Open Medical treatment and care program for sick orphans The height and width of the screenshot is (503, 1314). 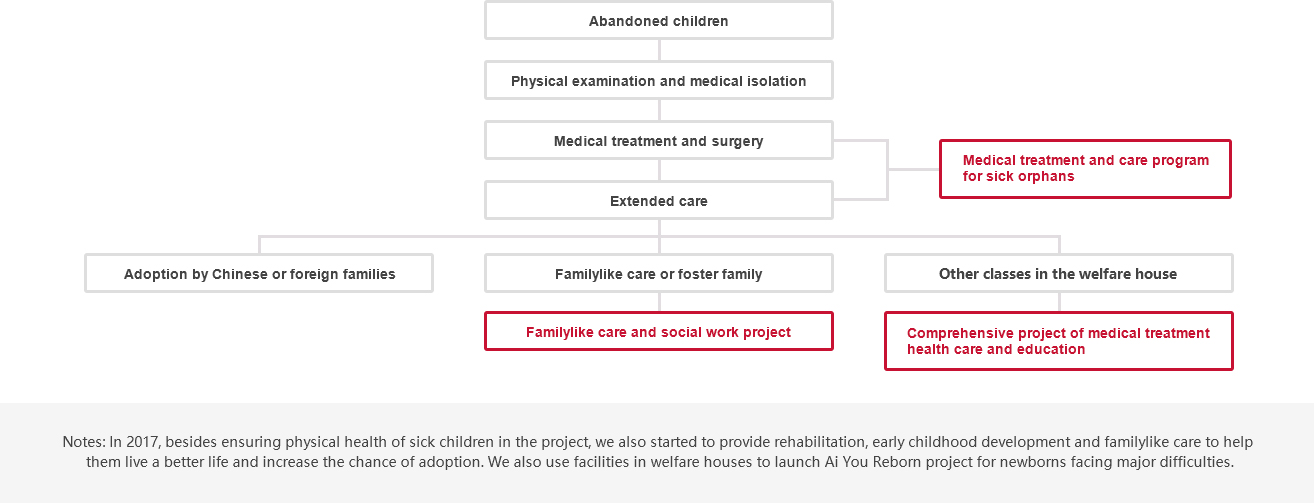(1085, 169)
